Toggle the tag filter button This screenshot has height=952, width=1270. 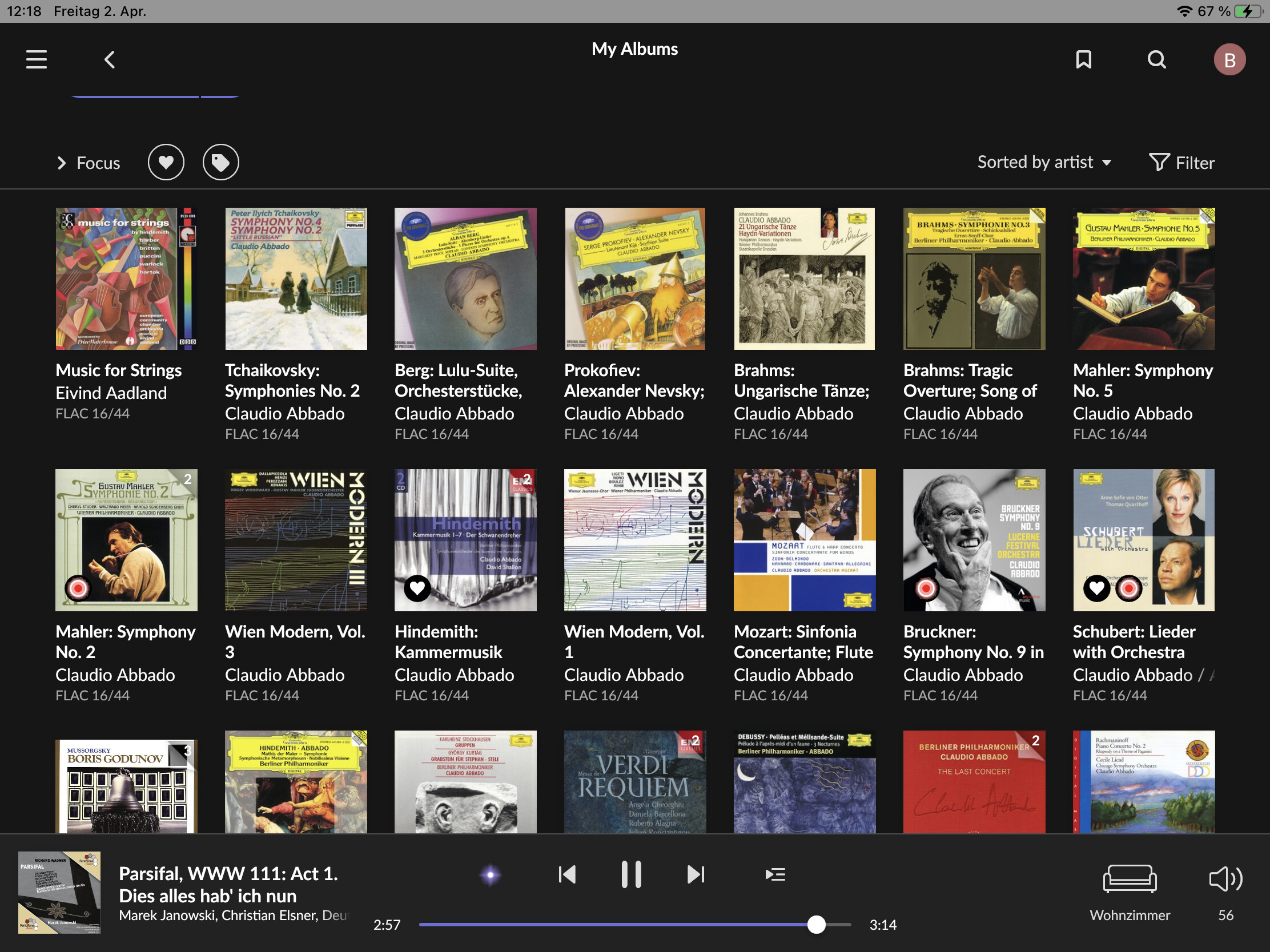[x=221, y=163]
